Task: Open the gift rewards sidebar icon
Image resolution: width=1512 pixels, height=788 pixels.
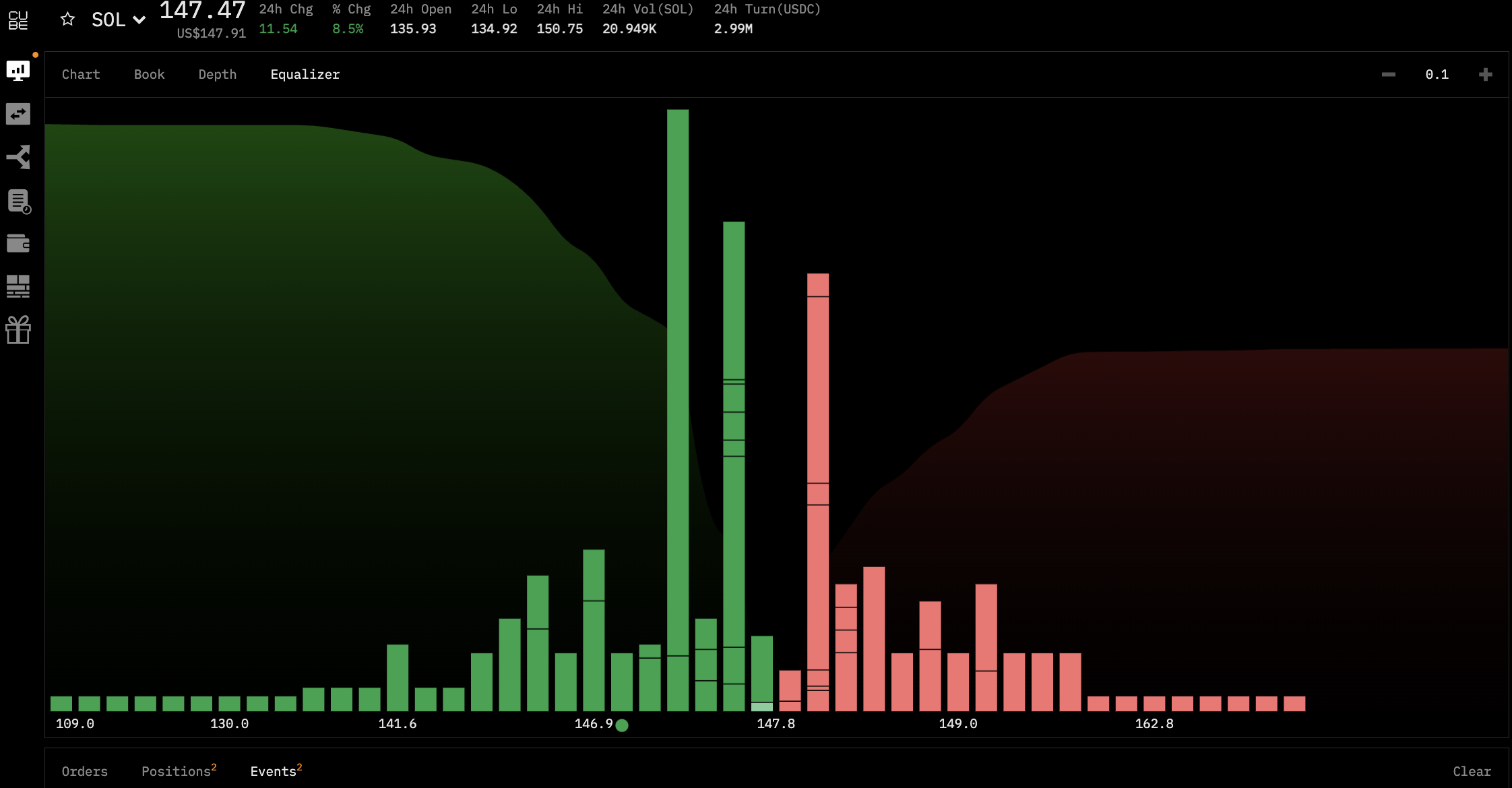Action: (18, 330)
